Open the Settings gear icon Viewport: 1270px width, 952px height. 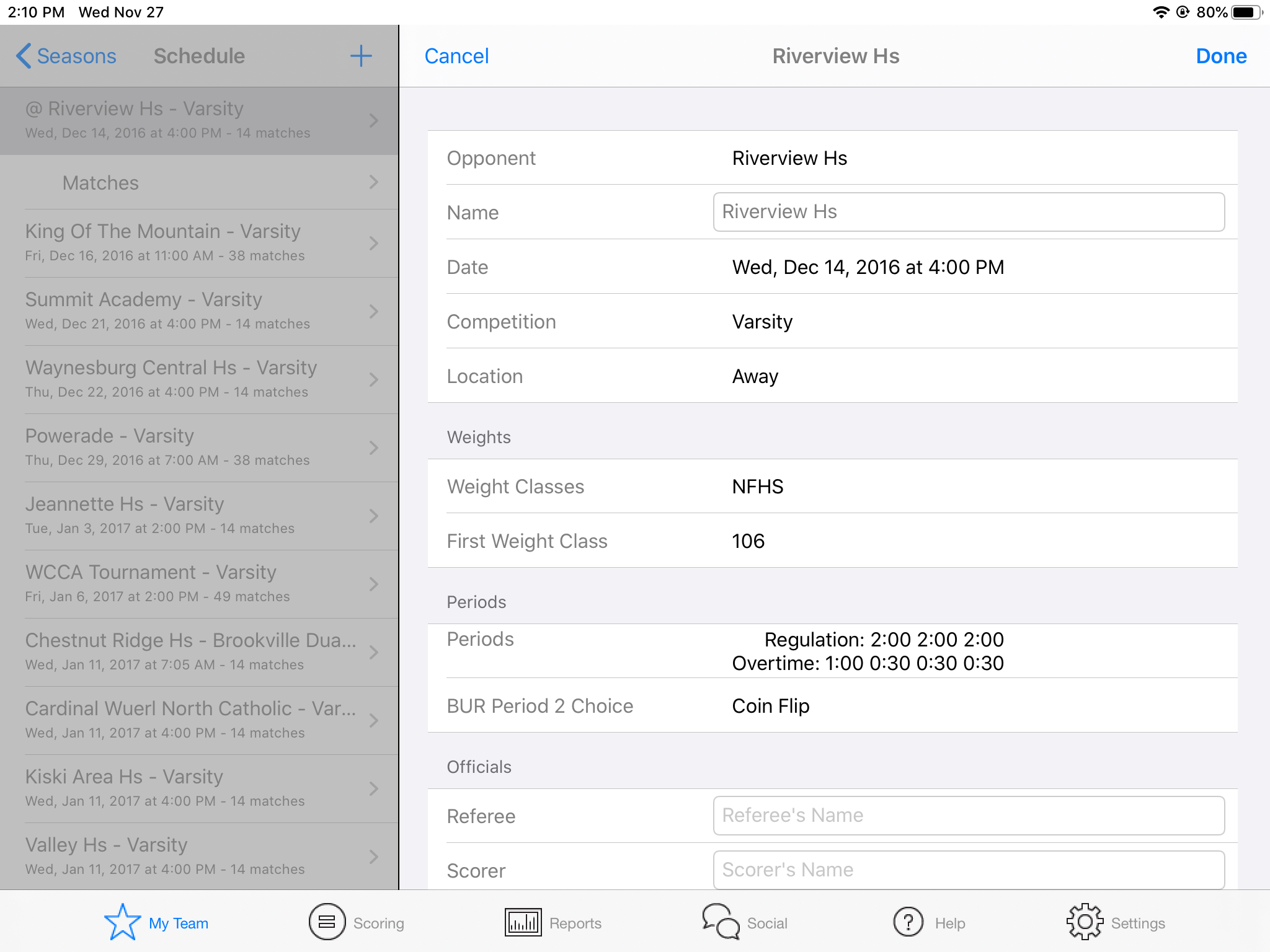(x=1085, y=922)
